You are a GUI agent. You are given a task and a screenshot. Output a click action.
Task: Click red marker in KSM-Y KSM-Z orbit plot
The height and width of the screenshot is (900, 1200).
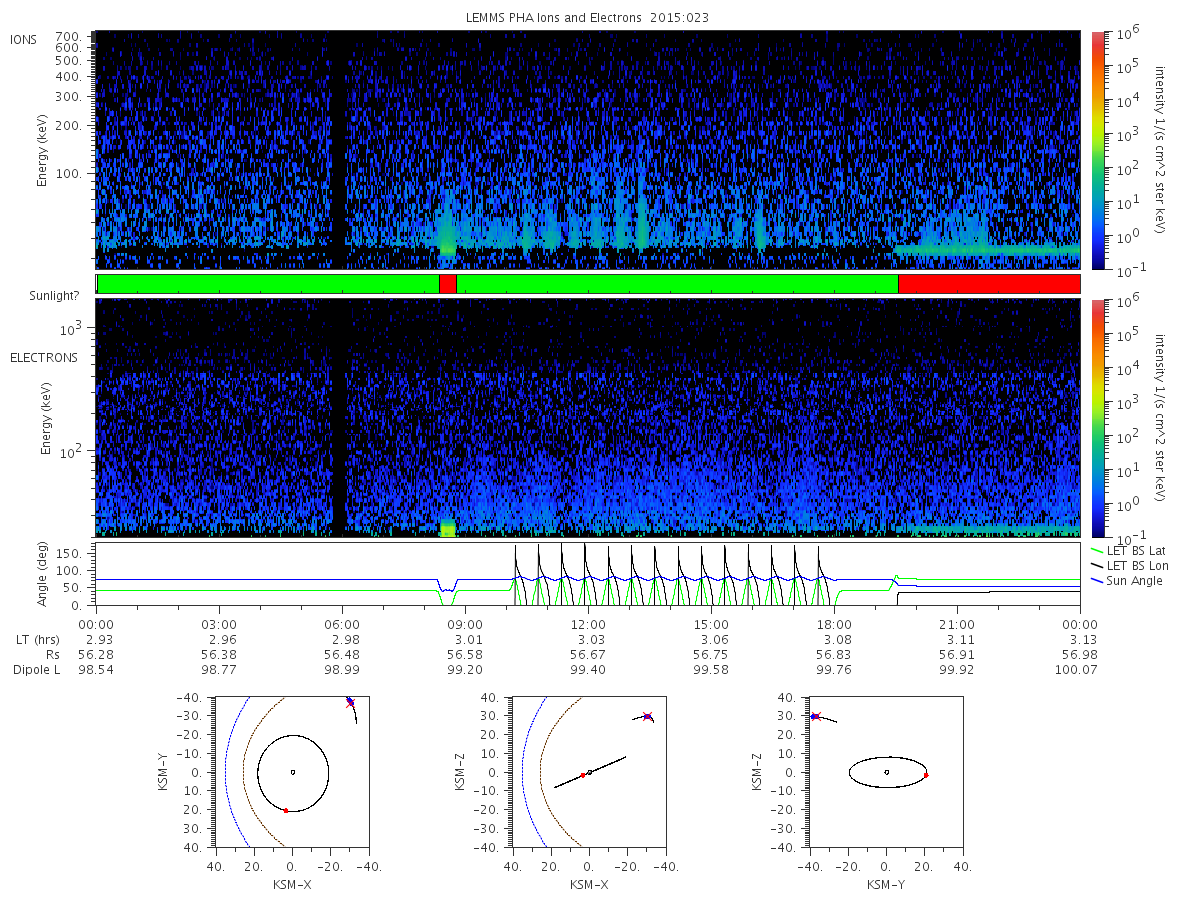point(926,775)
